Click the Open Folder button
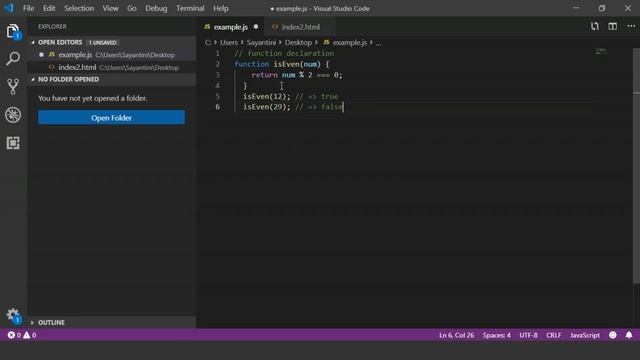640x360 pixels. [111, 118]
